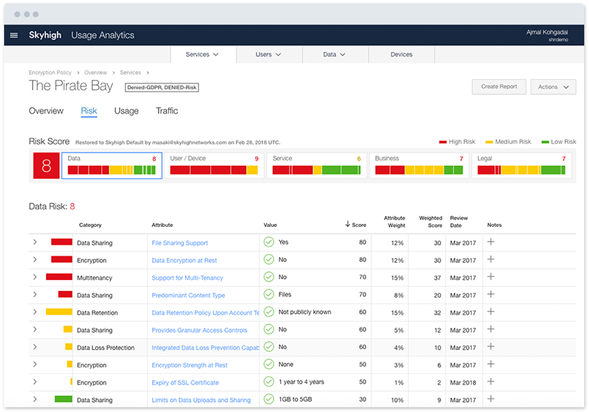The image size is (589, 412).
Task: Click the green check in Granular Access Controls row
Action: point(269,329)
